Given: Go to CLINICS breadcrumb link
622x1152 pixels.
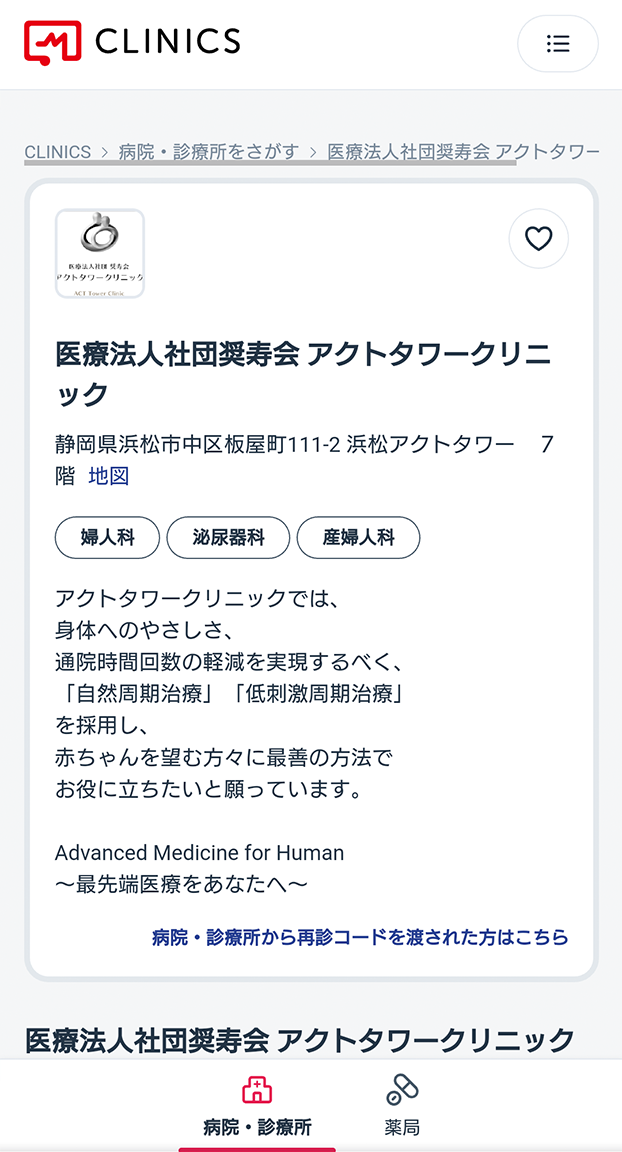Looking at the screenshot, I should pyautogui.click(x=58, y=152).
